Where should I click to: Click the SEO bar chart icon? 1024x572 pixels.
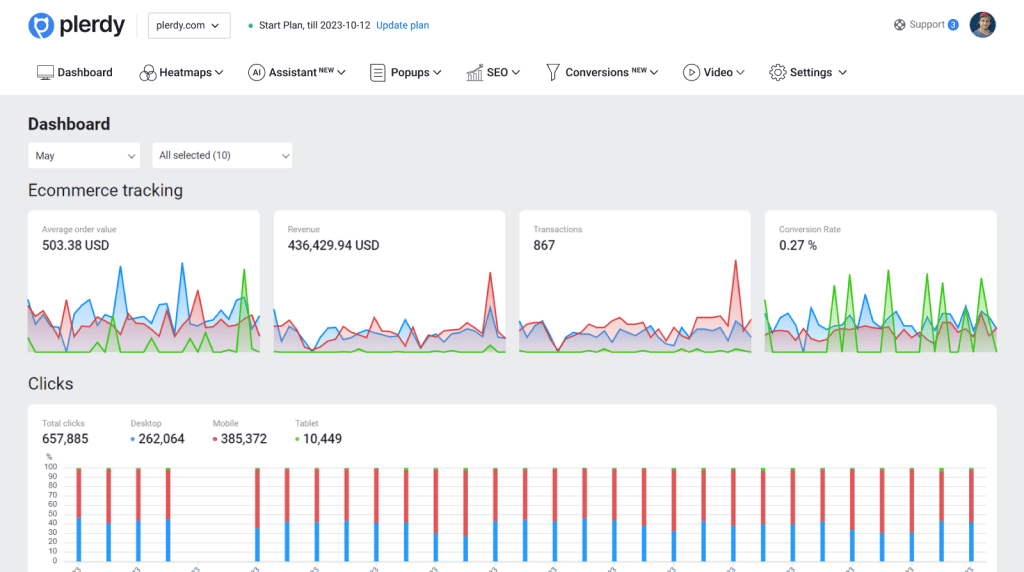coord(474,73)
